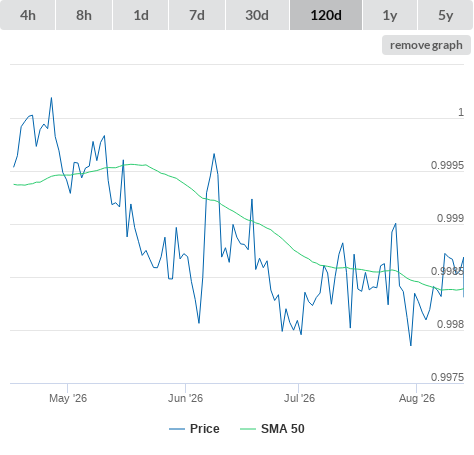The width and height of the screenshot is (474, 455).
Task: Click the blue Price legend line marker
Action: 177,429
